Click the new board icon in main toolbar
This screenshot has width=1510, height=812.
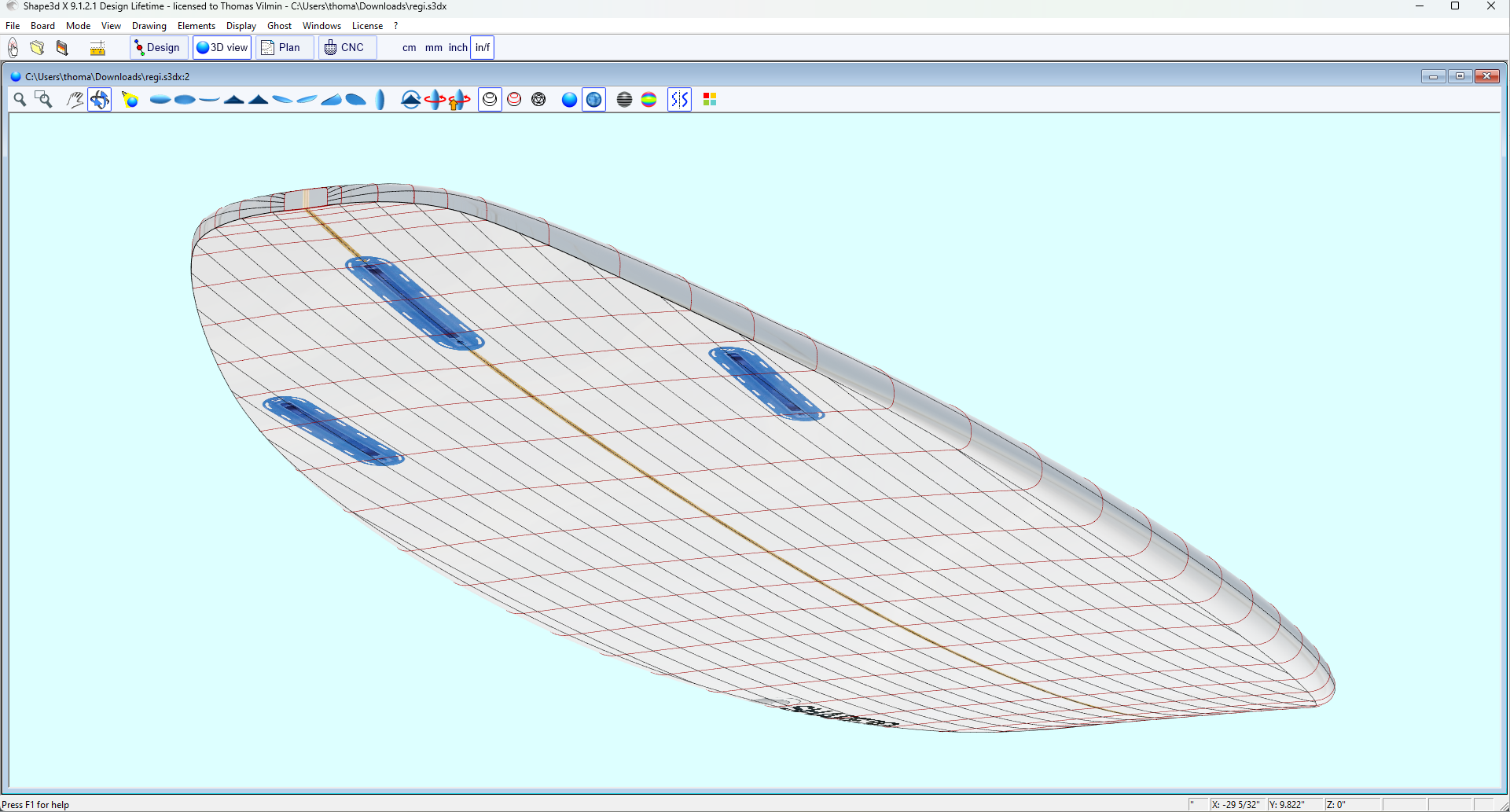13,48
